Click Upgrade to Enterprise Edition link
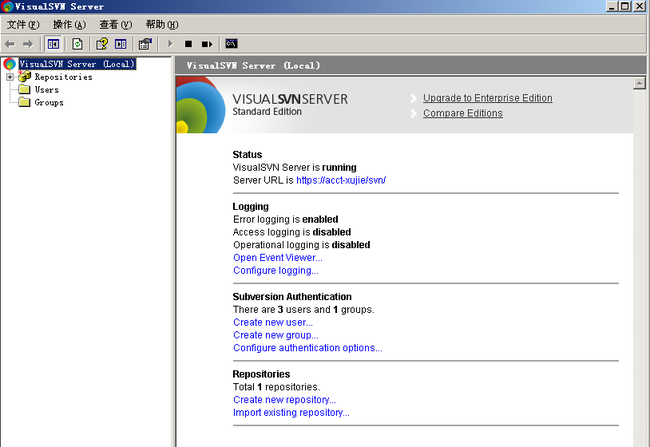The image size is (650, 447). tap(488, 98)
